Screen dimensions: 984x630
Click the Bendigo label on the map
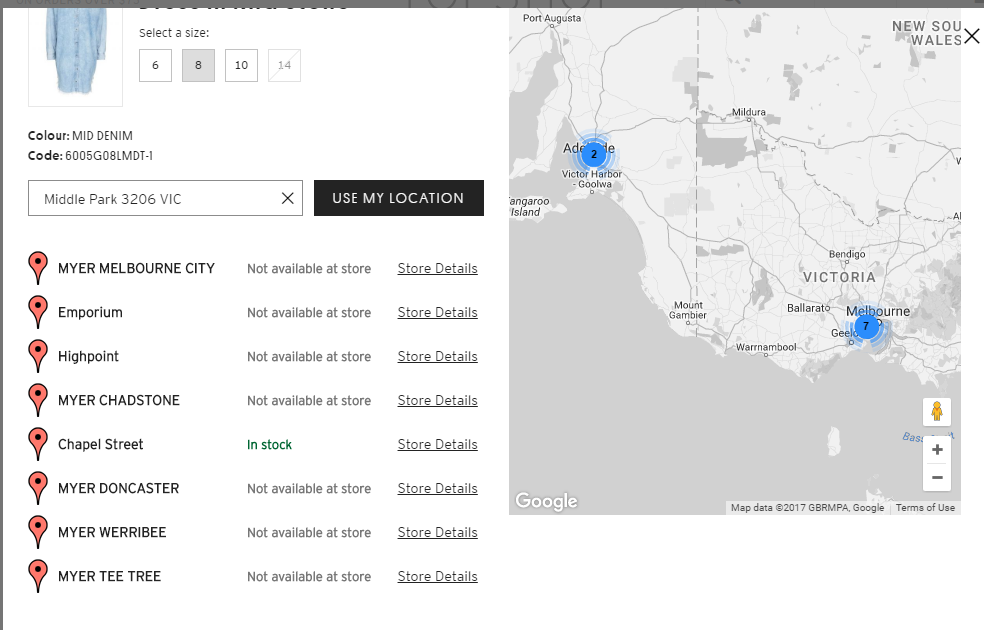pos(847,254)
